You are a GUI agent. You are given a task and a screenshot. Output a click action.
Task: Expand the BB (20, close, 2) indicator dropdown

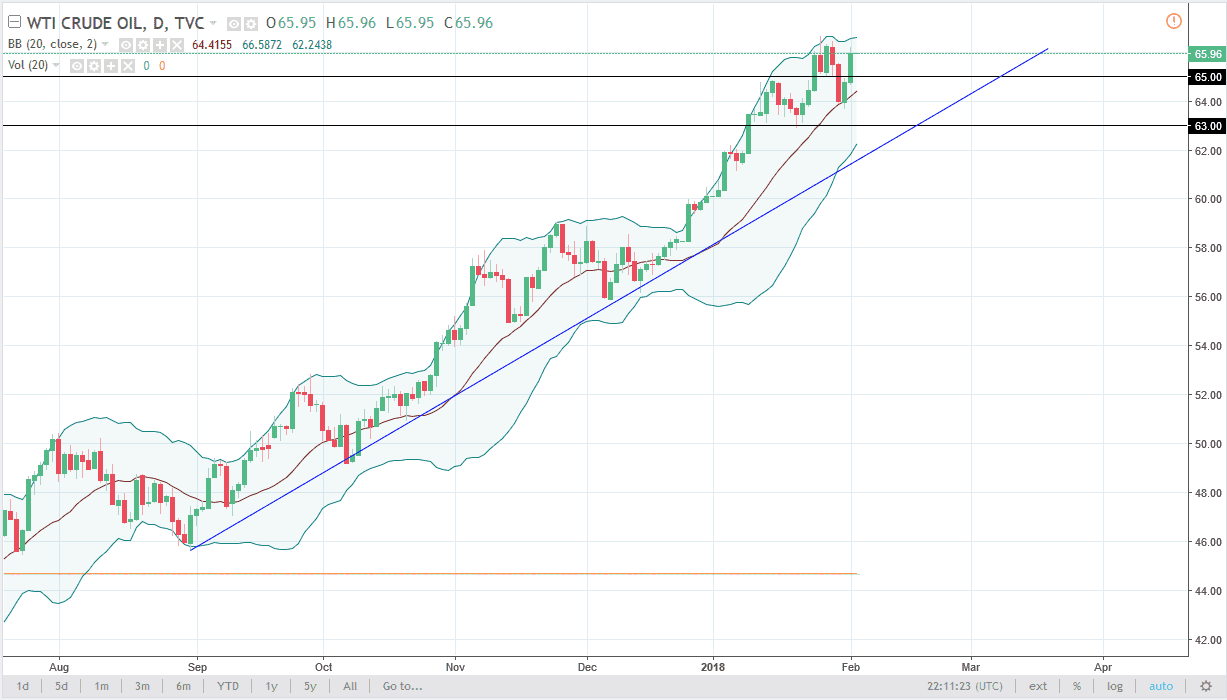tap(105, 44)
